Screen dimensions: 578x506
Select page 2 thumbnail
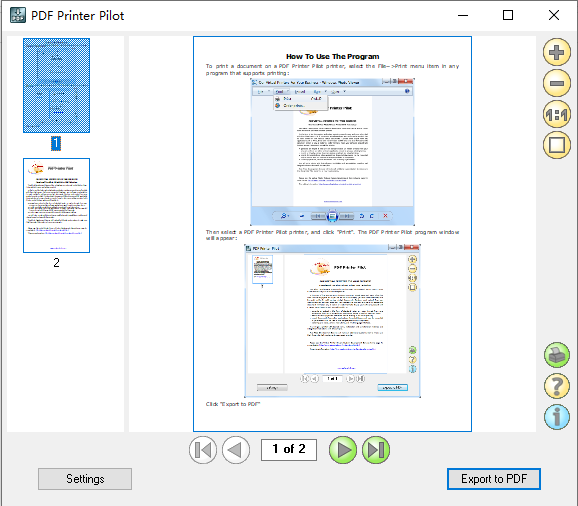click(56, 205)
